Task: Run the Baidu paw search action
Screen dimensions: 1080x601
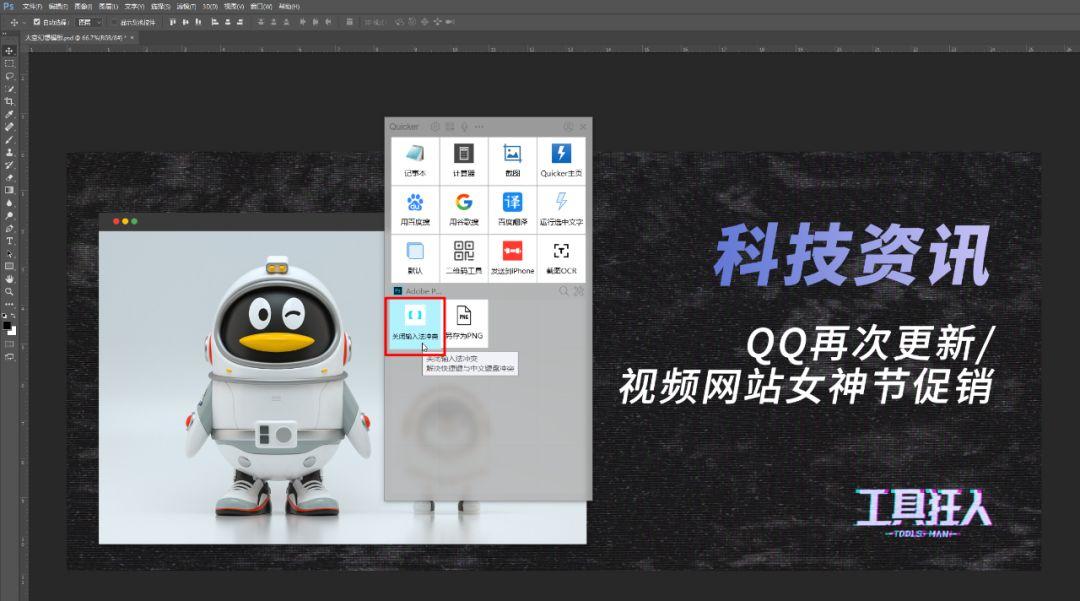Action: pos(415,209)
